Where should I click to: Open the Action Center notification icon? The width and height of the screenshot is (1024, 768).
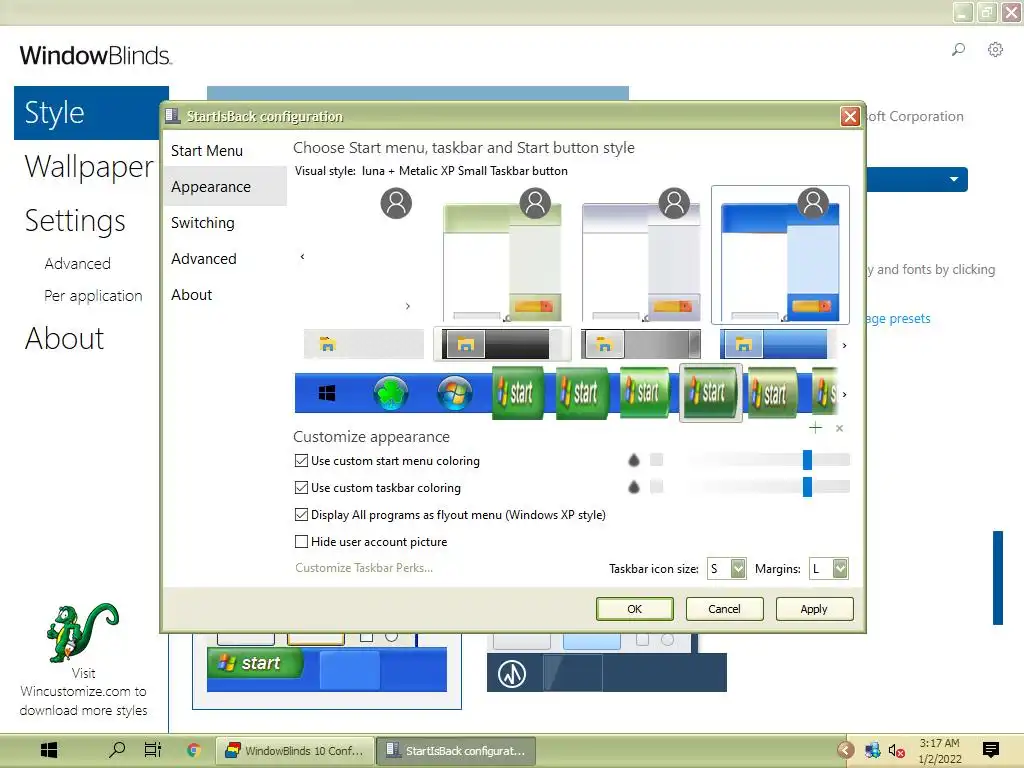pyautogui.click(x=991, y=750)
